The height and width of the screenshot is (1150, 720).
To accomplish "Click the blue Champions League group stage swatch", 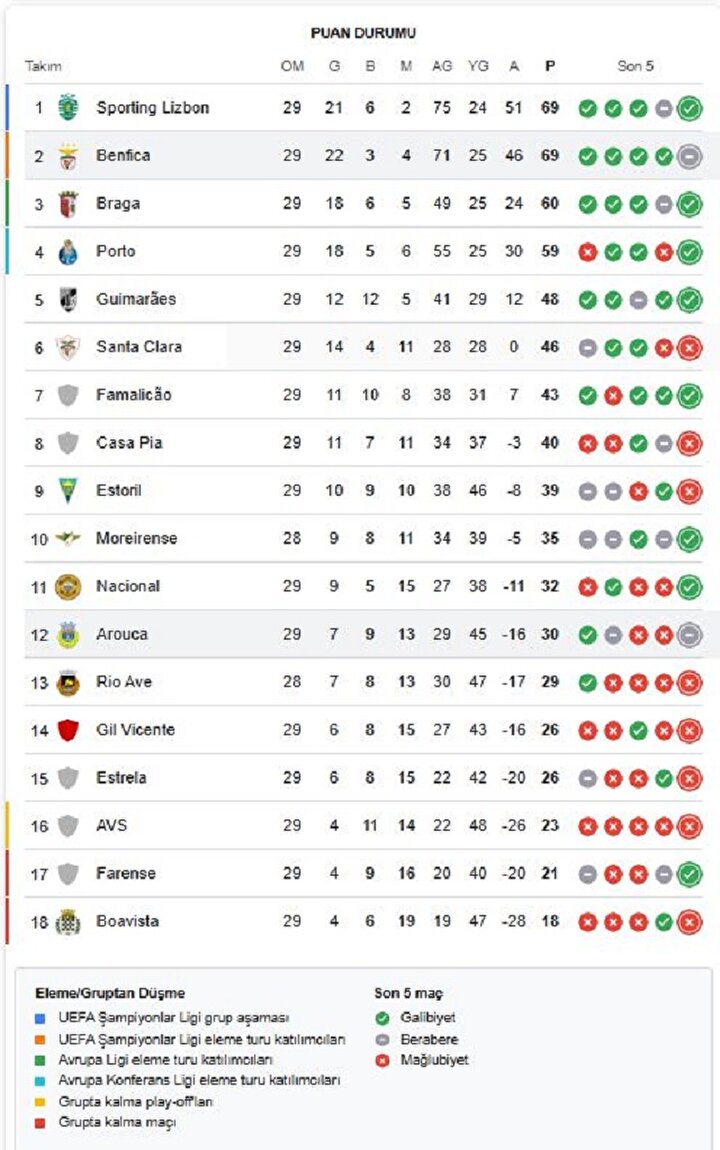I will coord(40,1017).
